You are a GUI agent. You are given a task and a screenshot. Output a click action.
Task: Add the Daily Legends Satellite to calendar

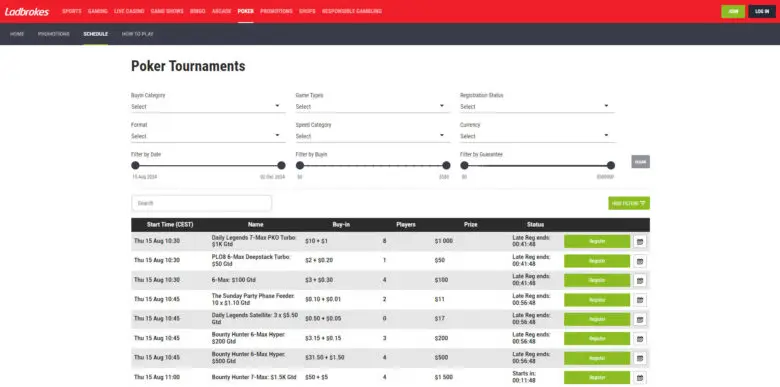(x=640, y=319)
